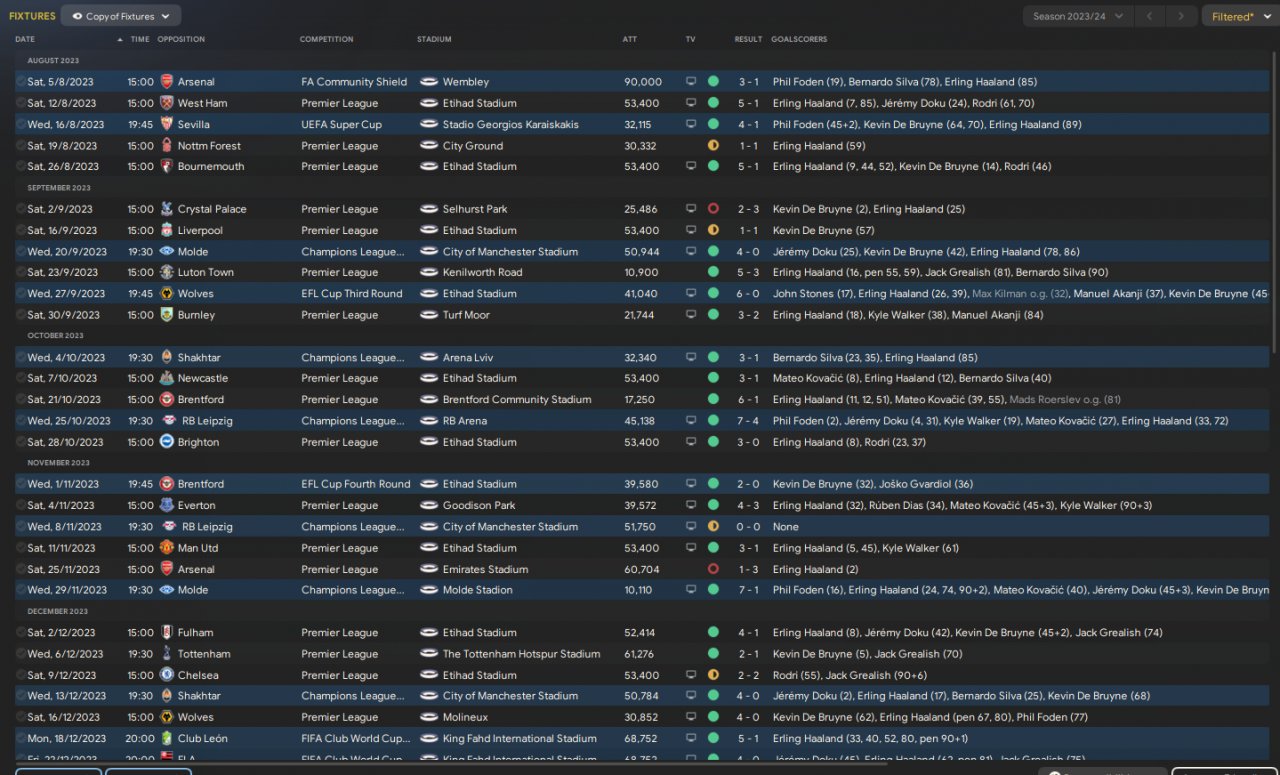Click the draw indicator on Liverpool row
Screen dimensions: 1280x775
(x=713, y=230)
